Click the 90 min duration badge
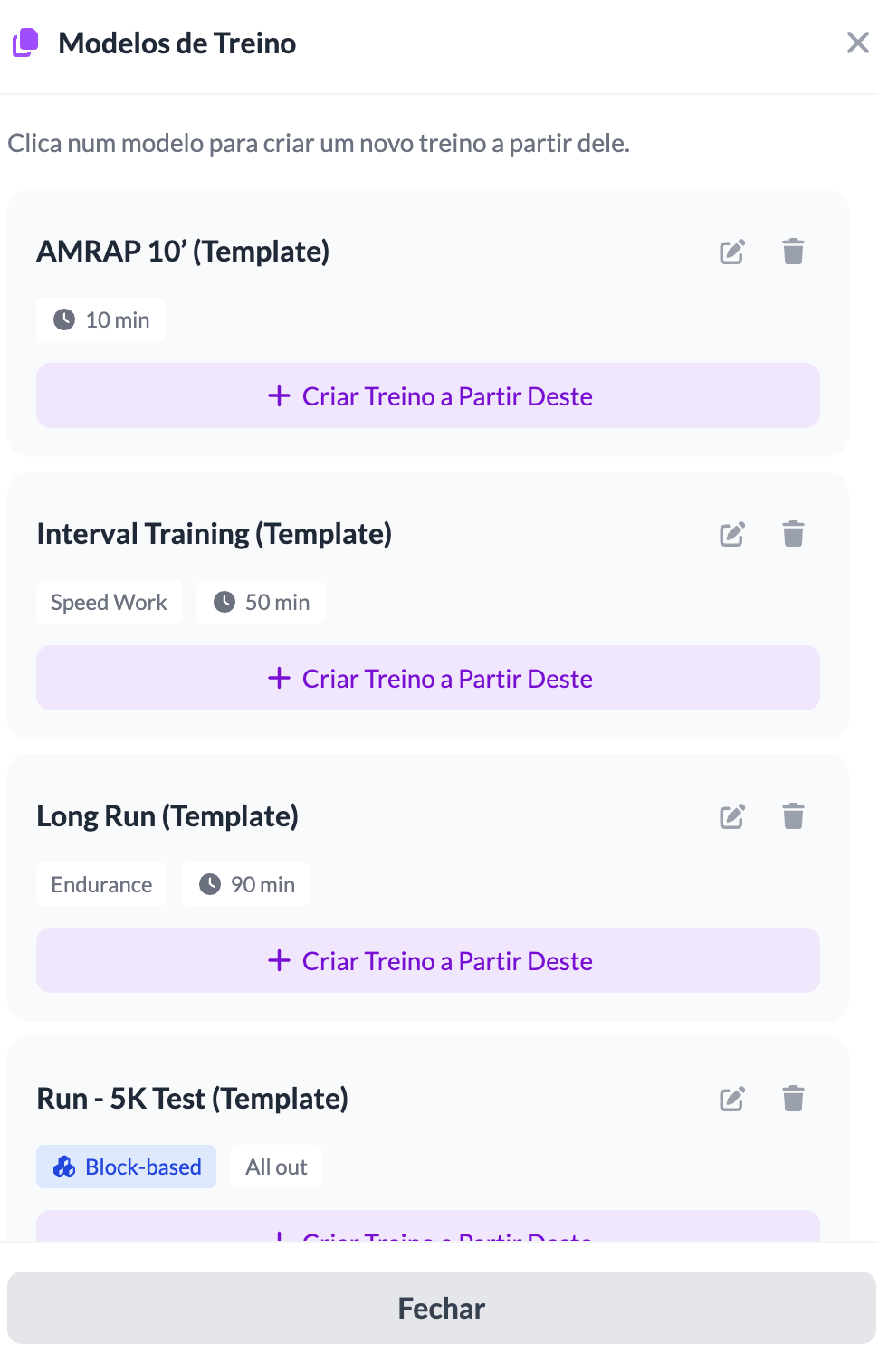878x1372 pixels. (246, 885)
